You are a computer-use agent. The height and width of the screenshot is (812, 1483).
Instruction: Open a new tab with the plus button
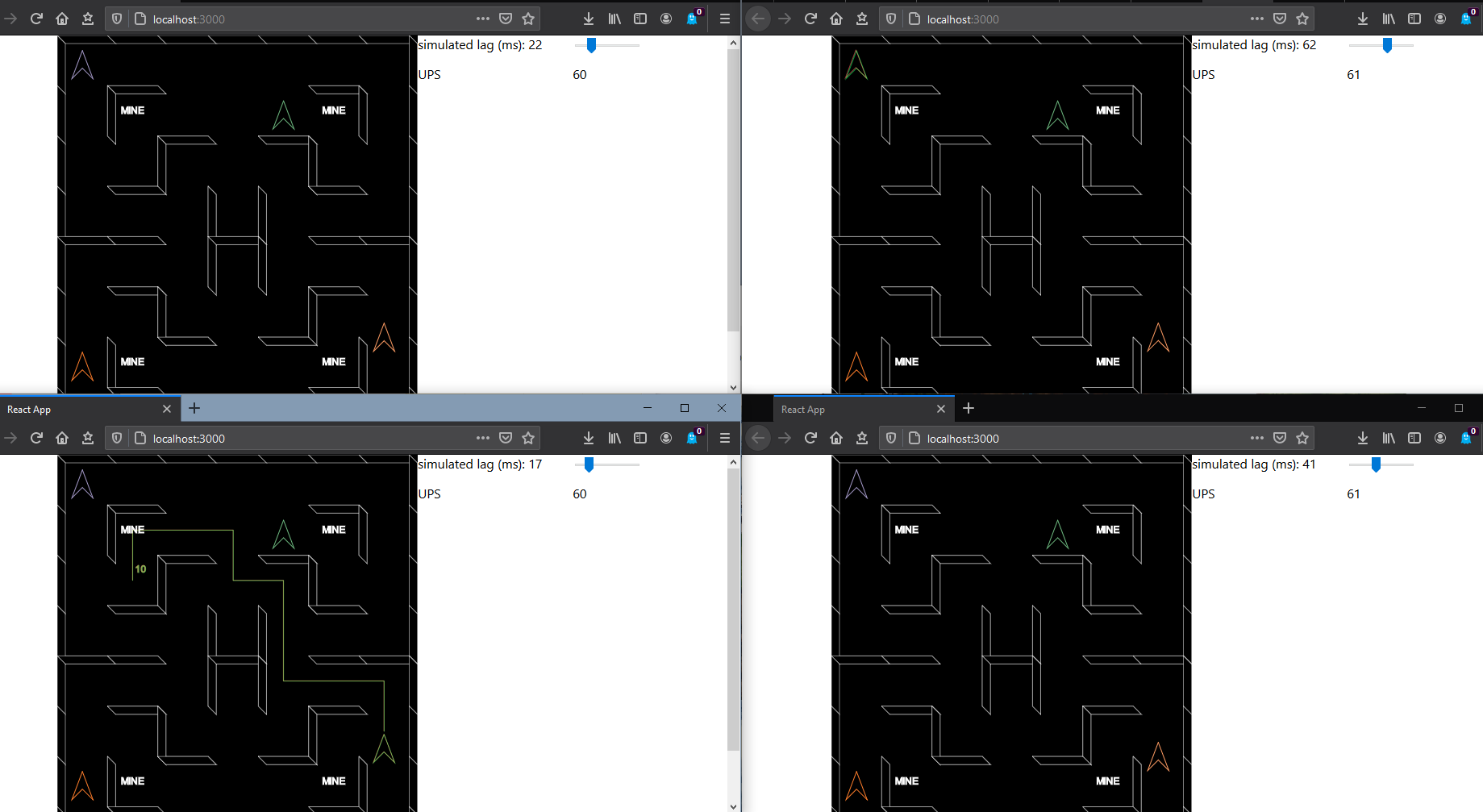(x=194, y=409)
